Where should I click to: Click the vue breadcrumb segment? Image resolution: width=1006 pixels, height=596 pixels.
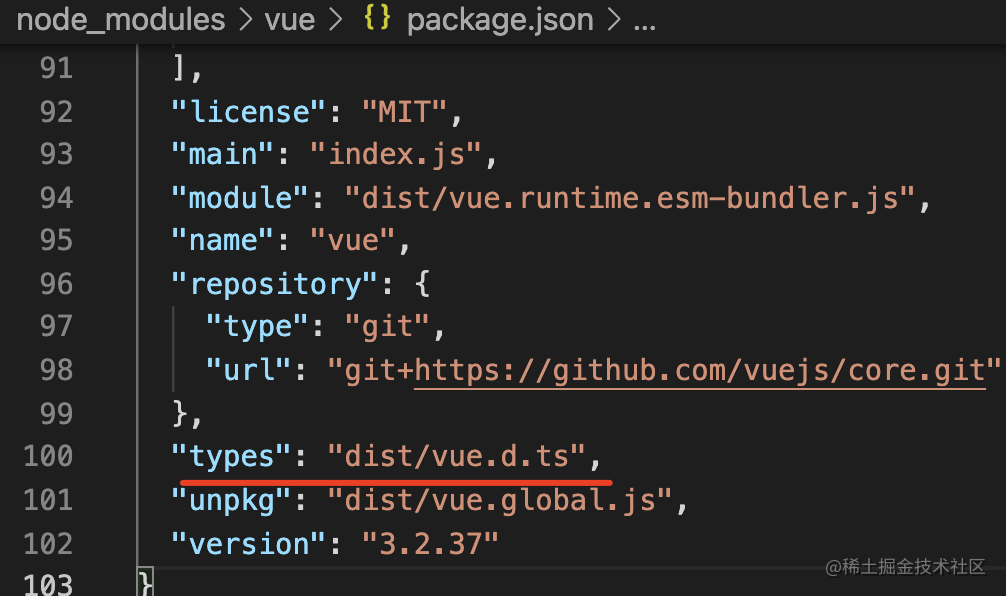click(x=289, y=20)
